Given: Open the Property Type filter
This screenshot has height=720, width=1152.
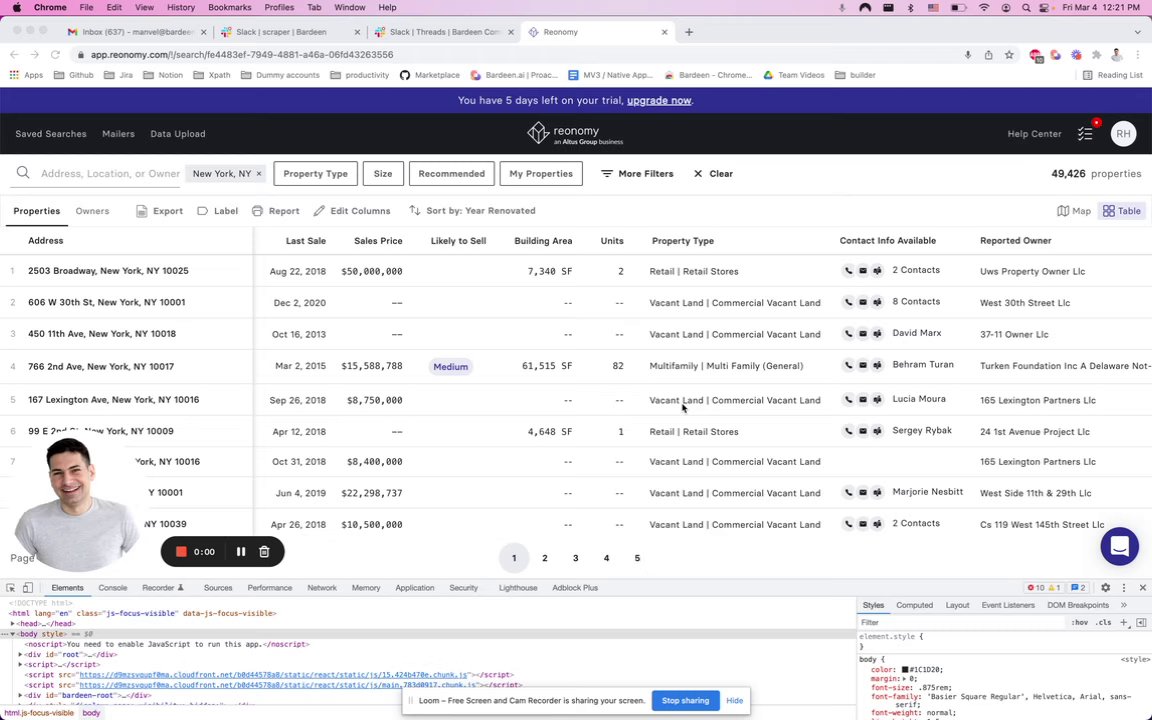Looking at the screenshot, I should pos(315,174).
